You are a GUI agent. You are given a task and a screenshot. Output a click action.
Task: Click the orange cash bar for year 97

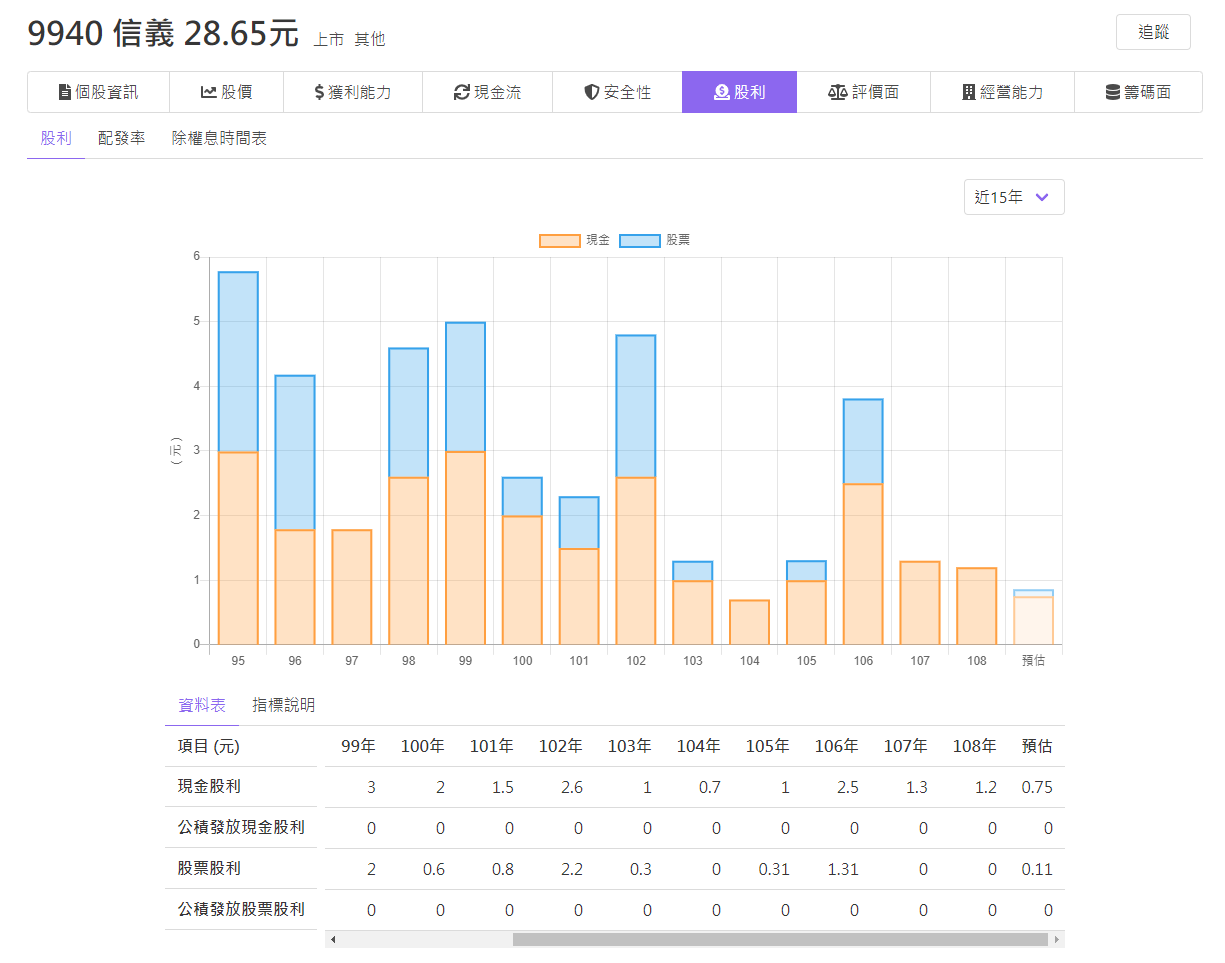click(352, 587)
